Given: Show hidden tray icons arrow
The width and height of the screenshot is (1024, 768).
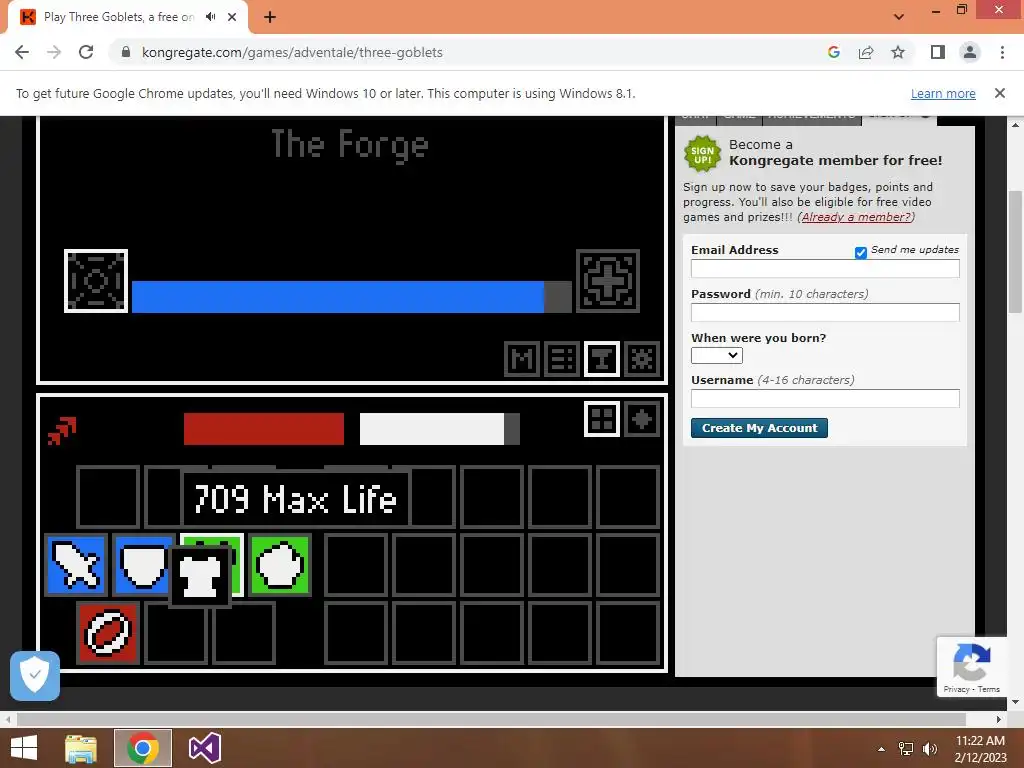Looking at the screenshot, I should [882, 748].
